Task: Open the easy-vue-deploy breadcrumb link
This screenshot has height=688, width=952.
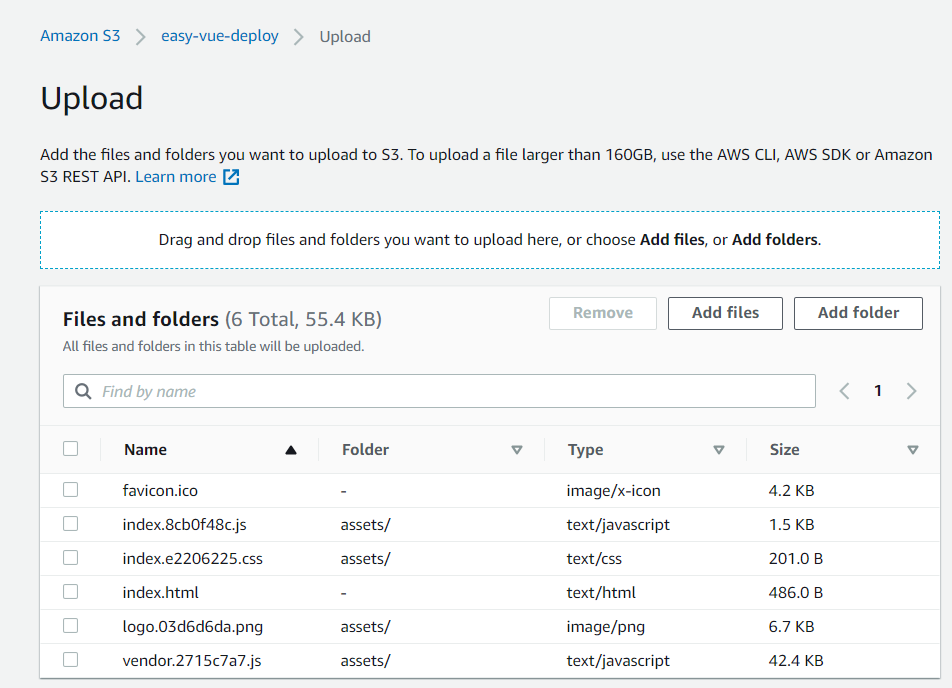Action: pos(222,35)
